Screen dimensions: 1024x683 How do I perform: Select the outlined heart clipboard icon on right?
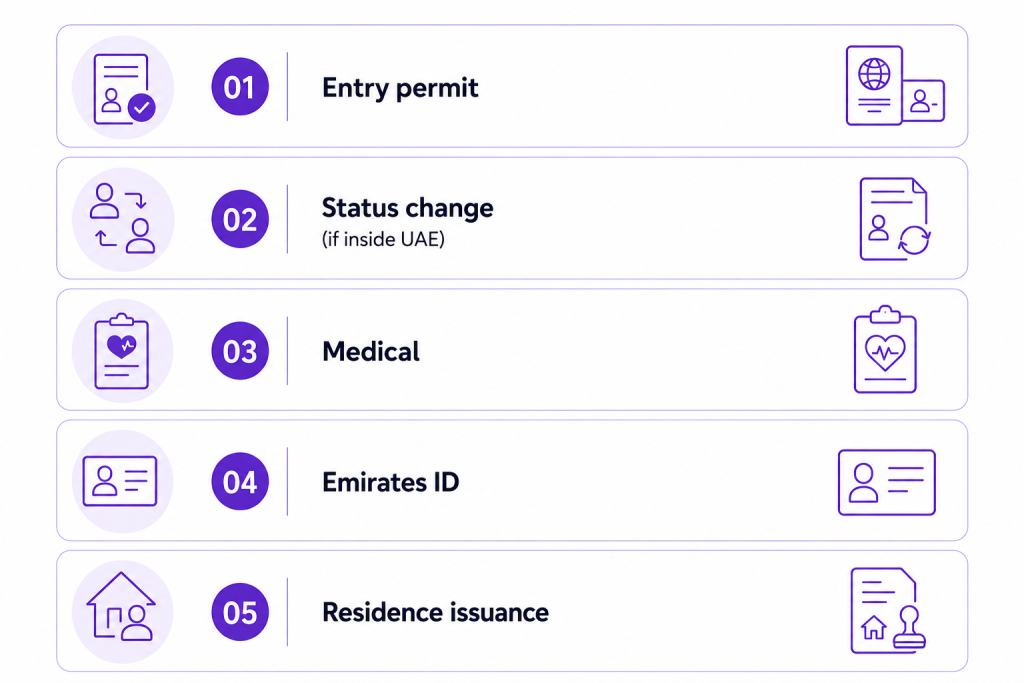[886, 349]
